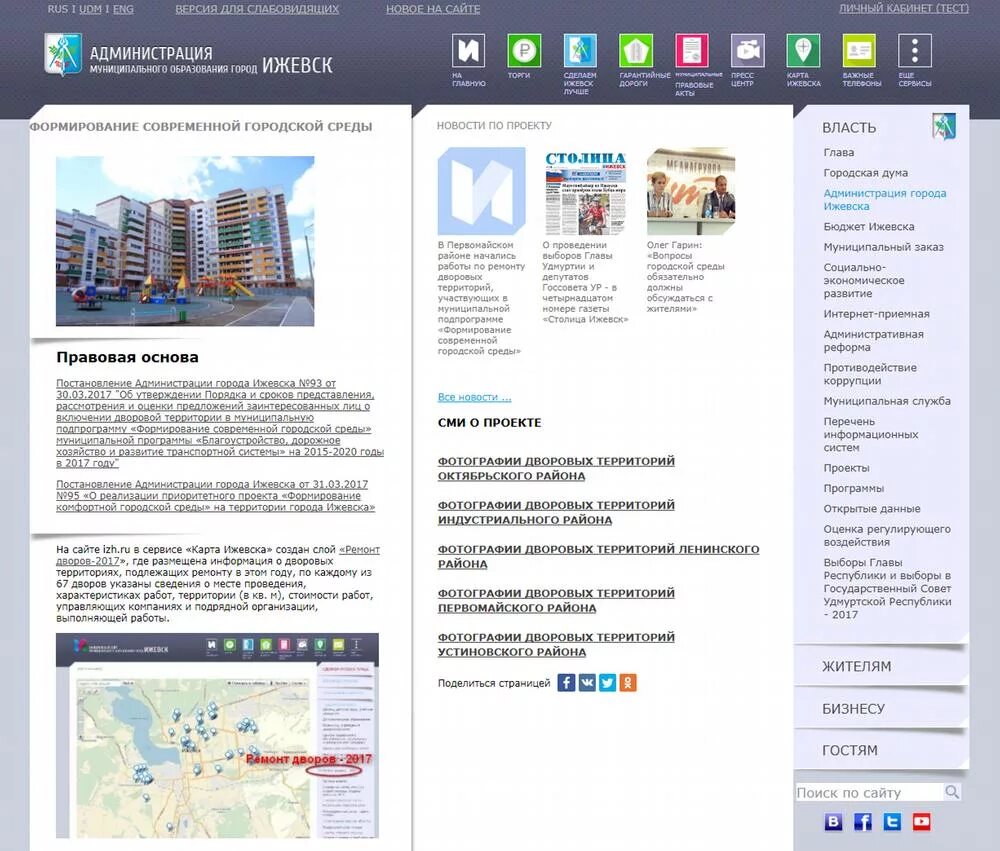Enable the Версия для слабовидящих mode
The width and height of the screenshot is (1000, 851).
(256, 9)
